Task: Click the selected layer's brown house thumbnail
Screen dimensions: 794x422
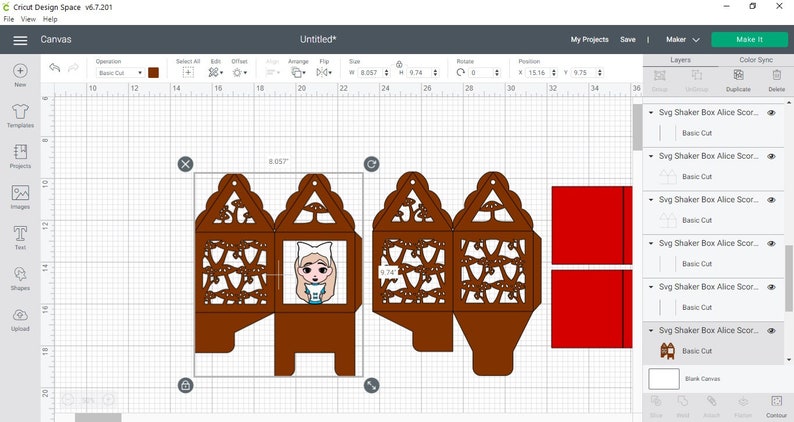Action: click(x=667, y=351)
